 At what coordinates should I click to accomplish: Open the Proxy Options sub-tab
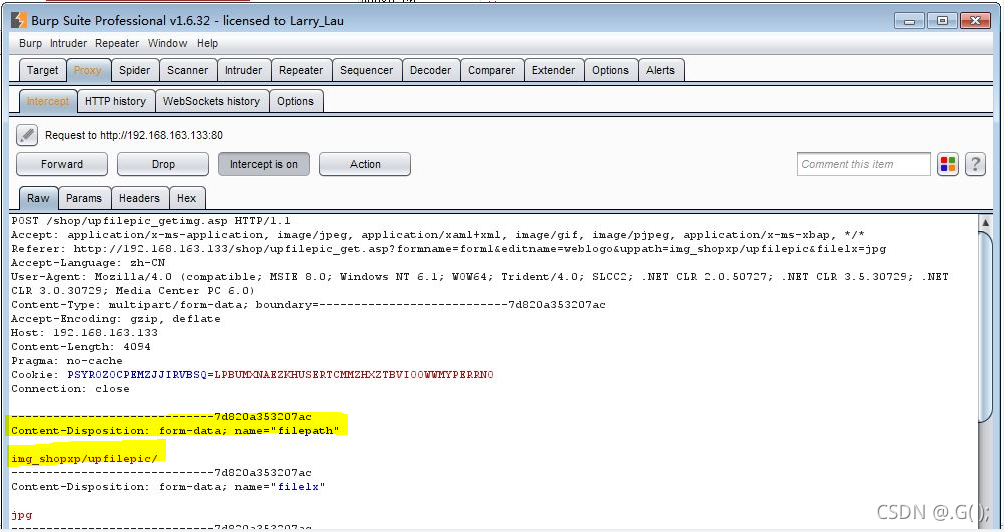tap(295, 101)
